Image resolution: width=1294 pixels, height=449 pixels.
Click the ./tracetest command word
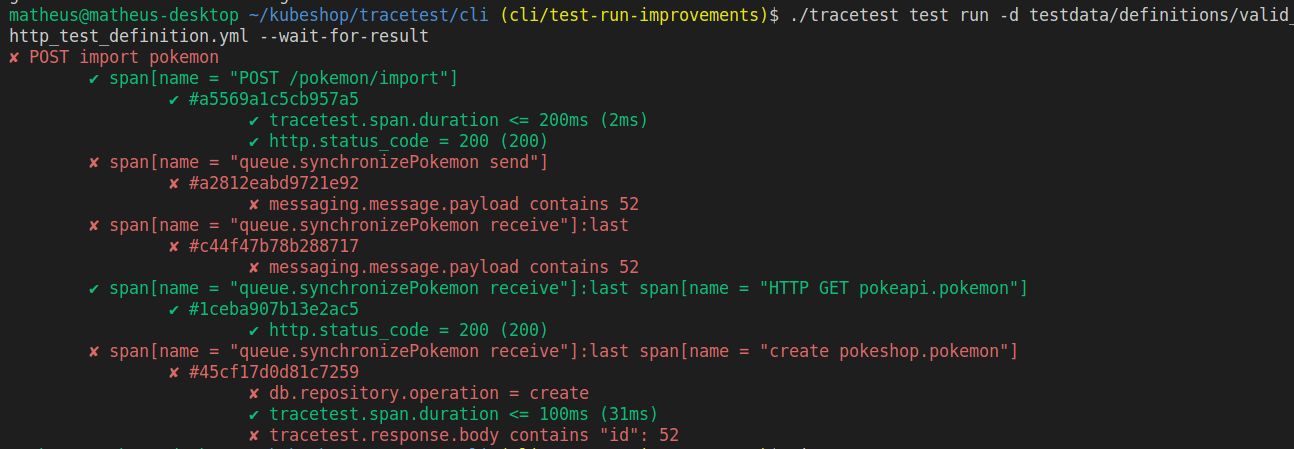tap(844, 15)
